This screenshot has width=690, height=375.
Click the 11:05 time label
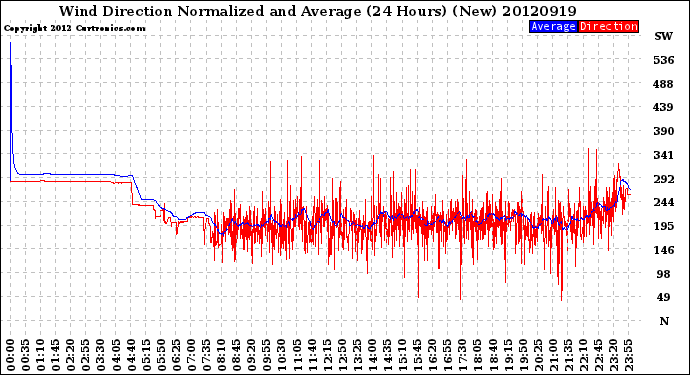tap(297, 355)
